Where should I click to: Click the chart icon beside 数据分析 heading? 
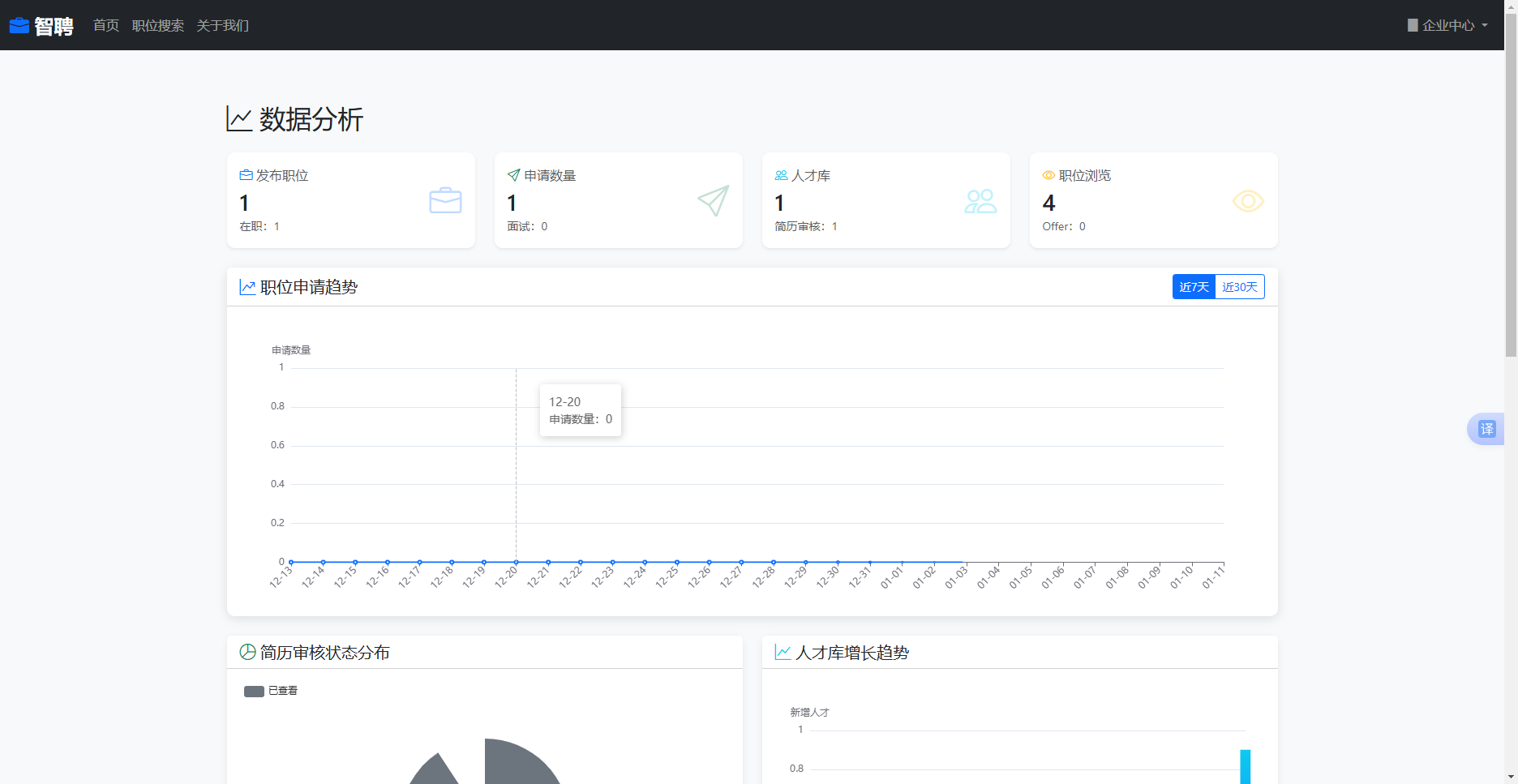point(239,119)
